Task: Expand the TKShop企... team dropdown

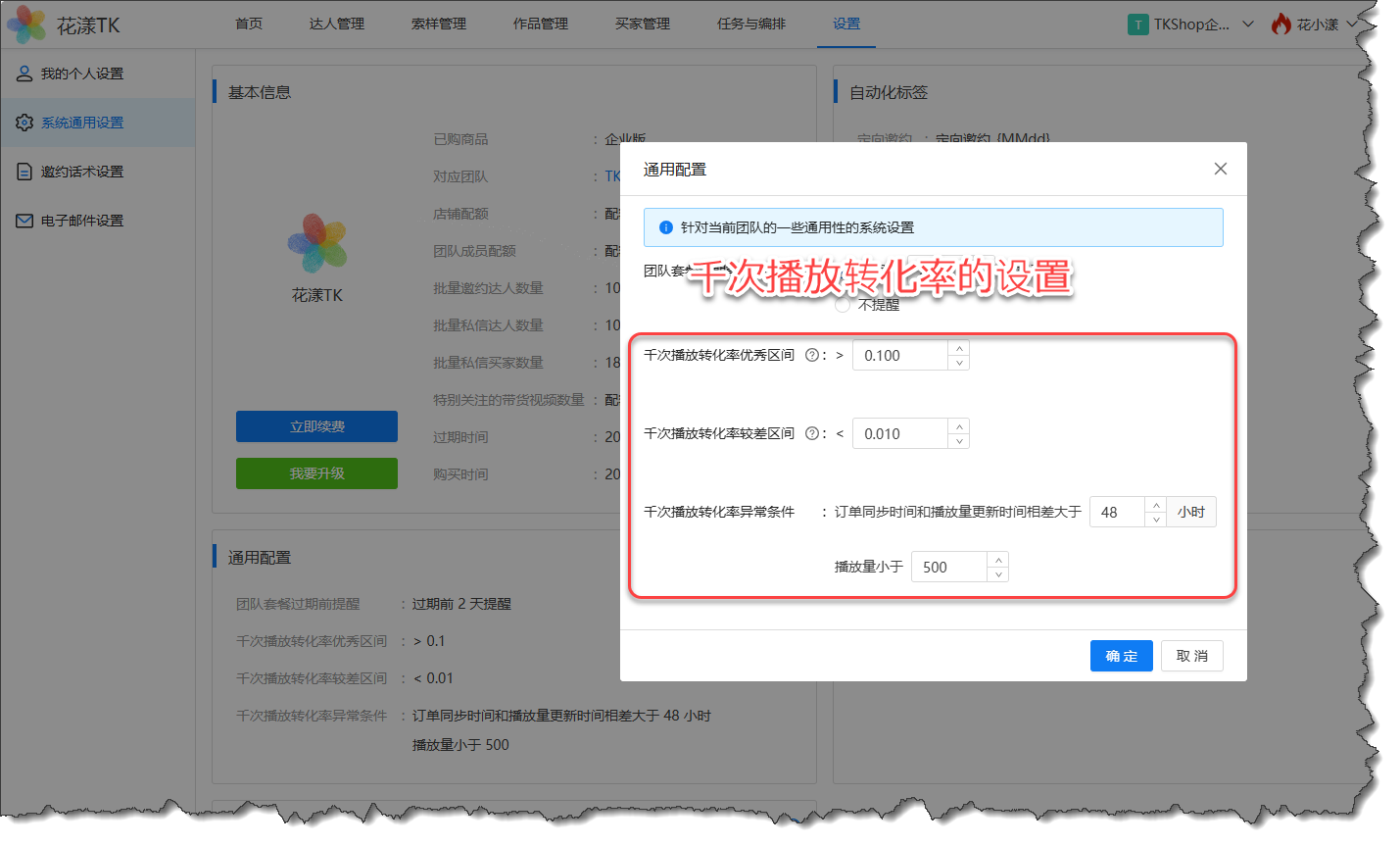Action: 1248,25
